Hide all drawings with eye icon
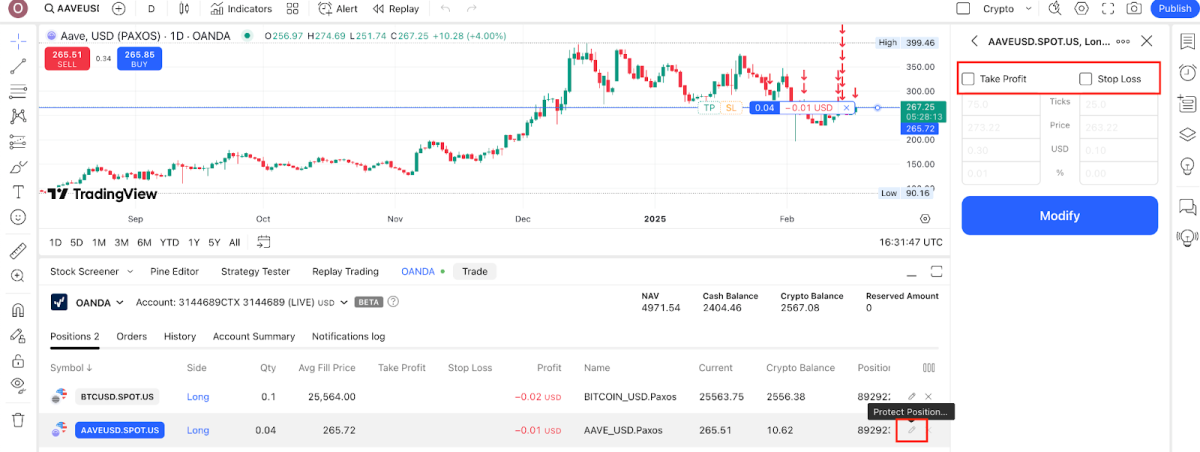Viewport: 1200px width, 452px height. click(x=18, y=385)
